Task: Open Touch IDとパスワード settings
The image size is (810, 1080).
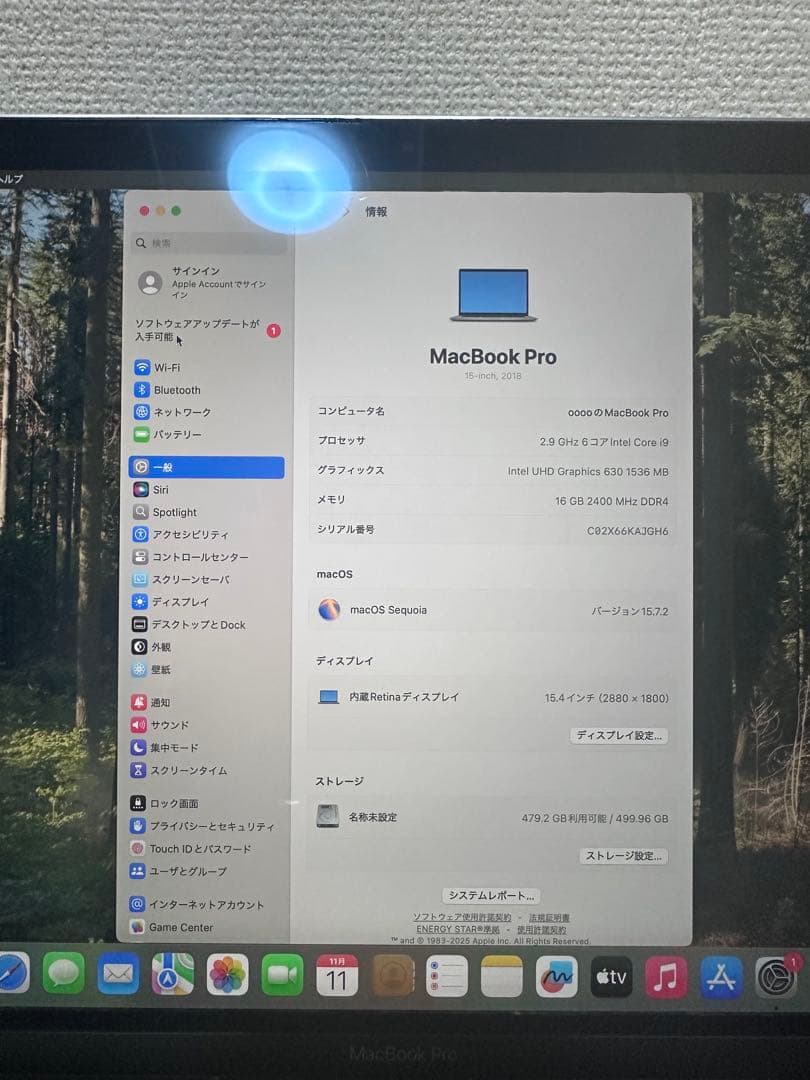Action: pos(191,849)
